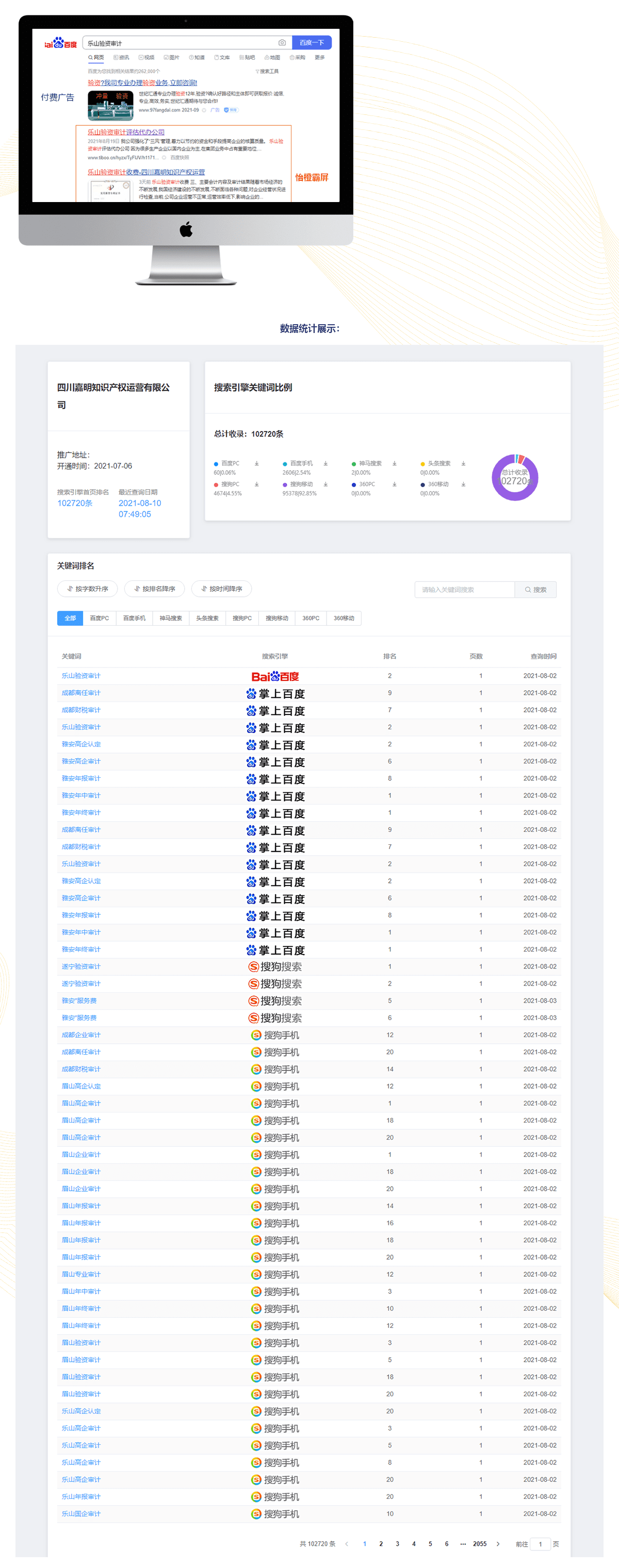
Task: Open the 乐山国企审计 keyword link
Action: (81, 1513)
